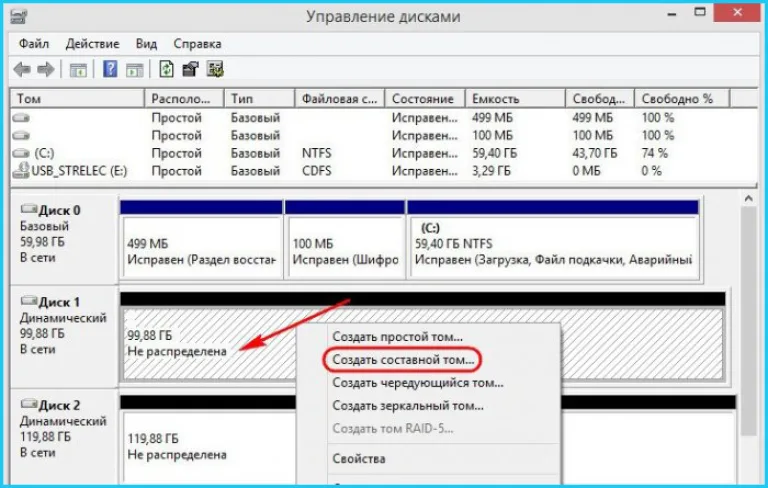Image resolution: width=768 pixels, height=488 pixels.
Task: Click the scroll-up arrow of disk pane scrollbar
Action: click(x=748, y=198)
